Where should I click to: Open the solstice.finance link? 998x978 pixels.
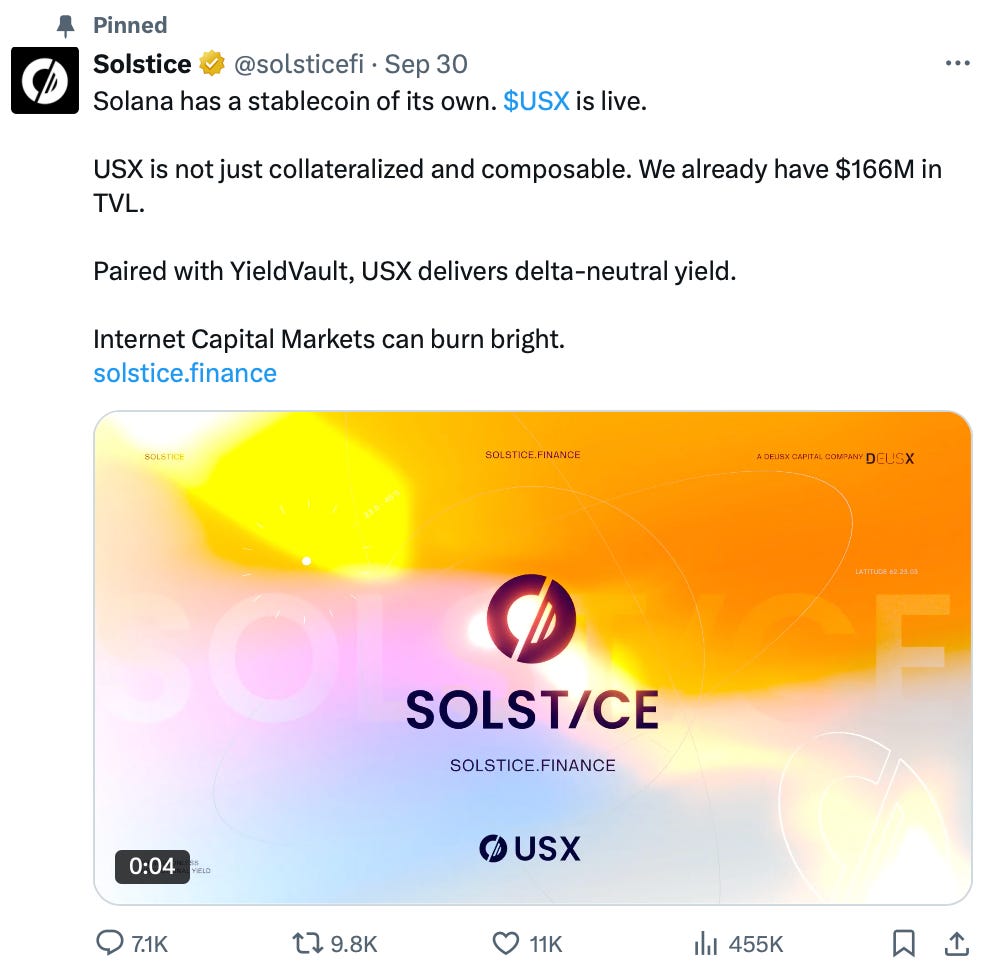(x=185, y=373)
